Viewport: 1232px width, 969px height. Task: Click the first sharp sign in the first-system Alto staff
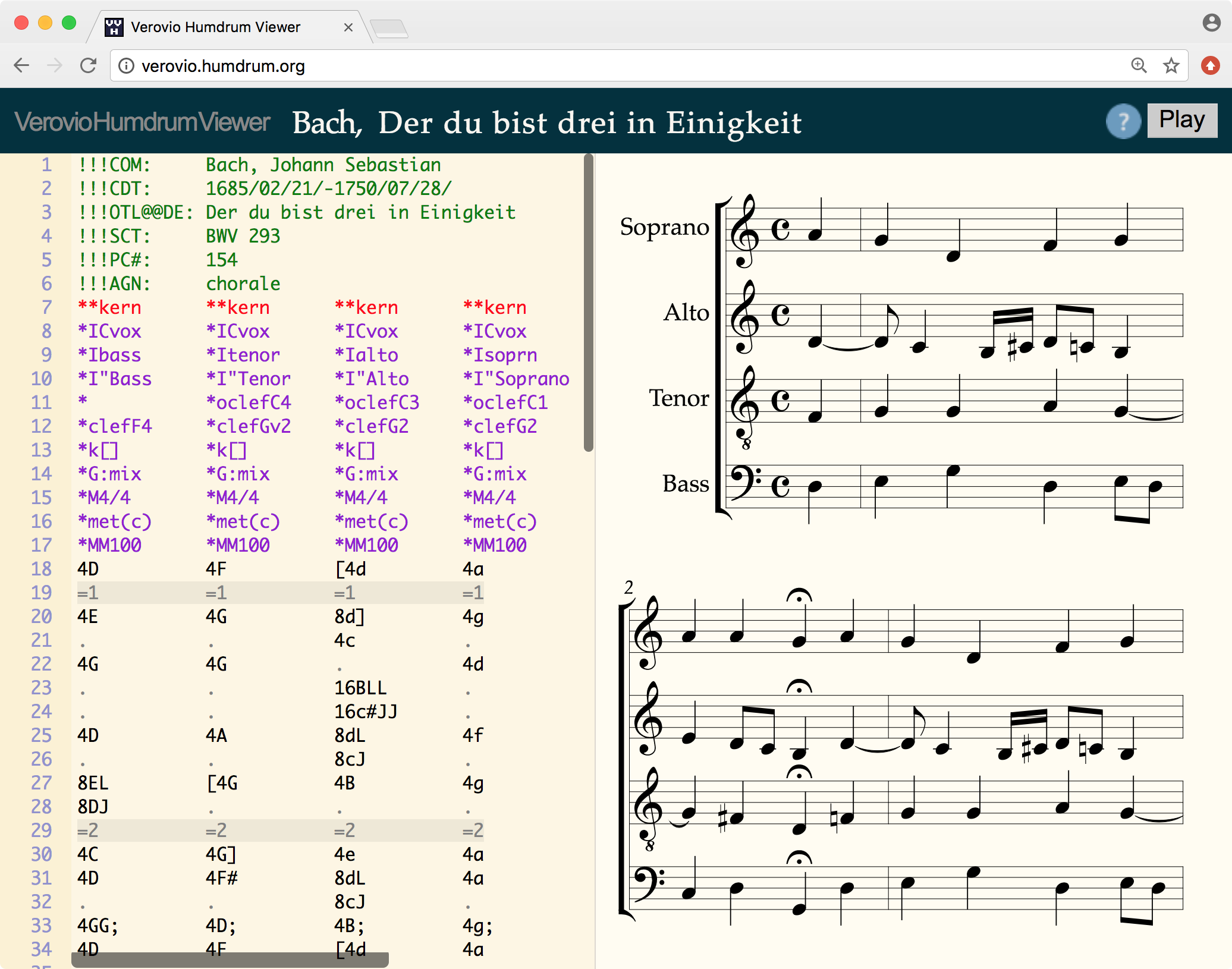[1013, 348]
